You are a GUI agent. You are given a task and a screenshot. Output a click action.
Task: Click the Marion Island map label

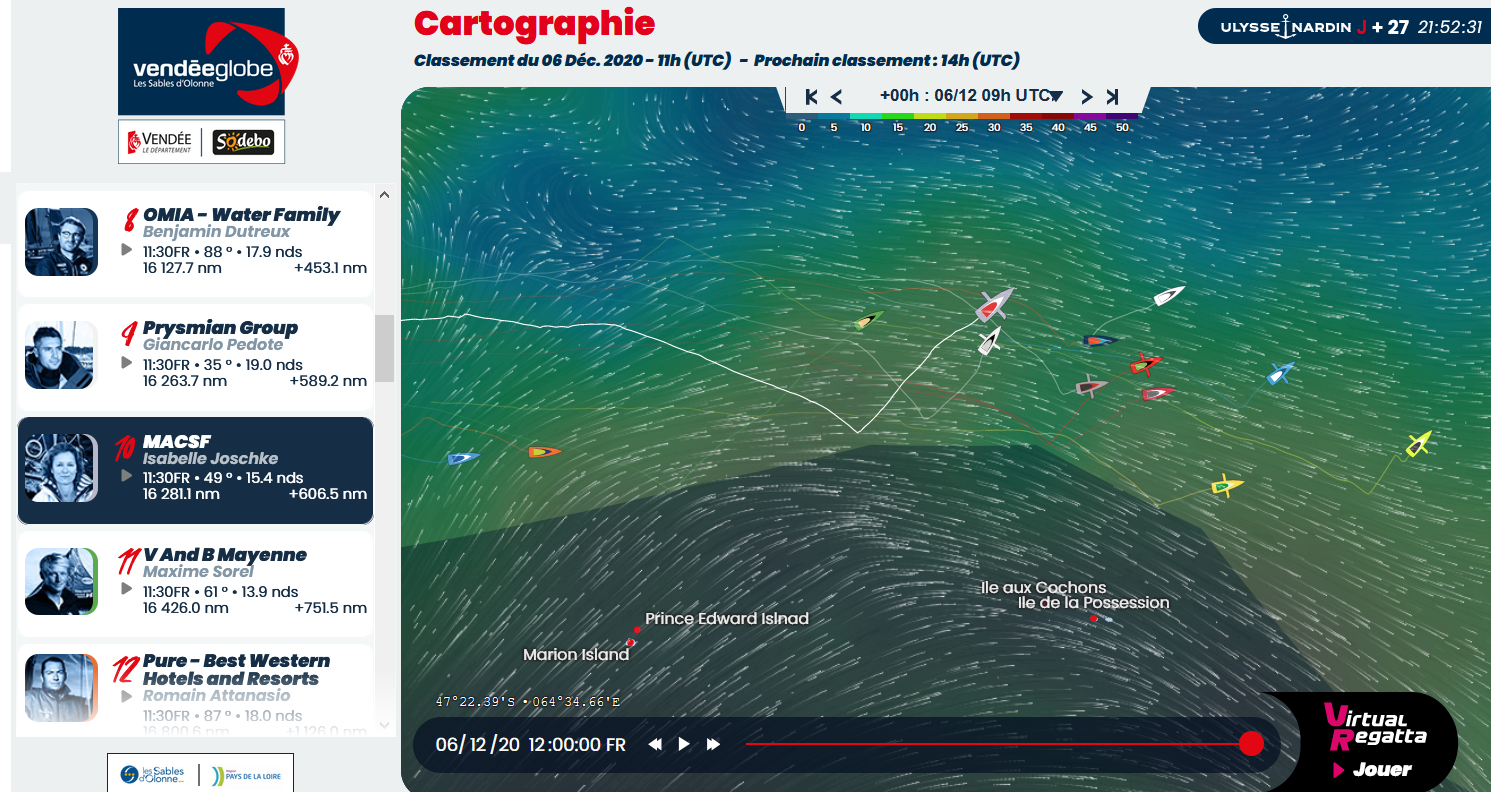pos(576,655)
